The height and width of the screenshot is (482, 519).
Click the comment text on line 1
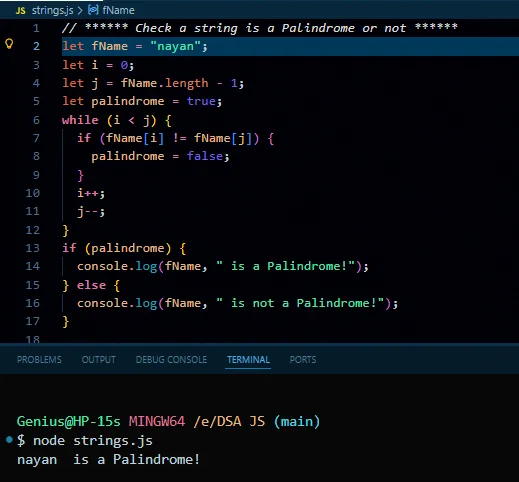tap(260, 28)
